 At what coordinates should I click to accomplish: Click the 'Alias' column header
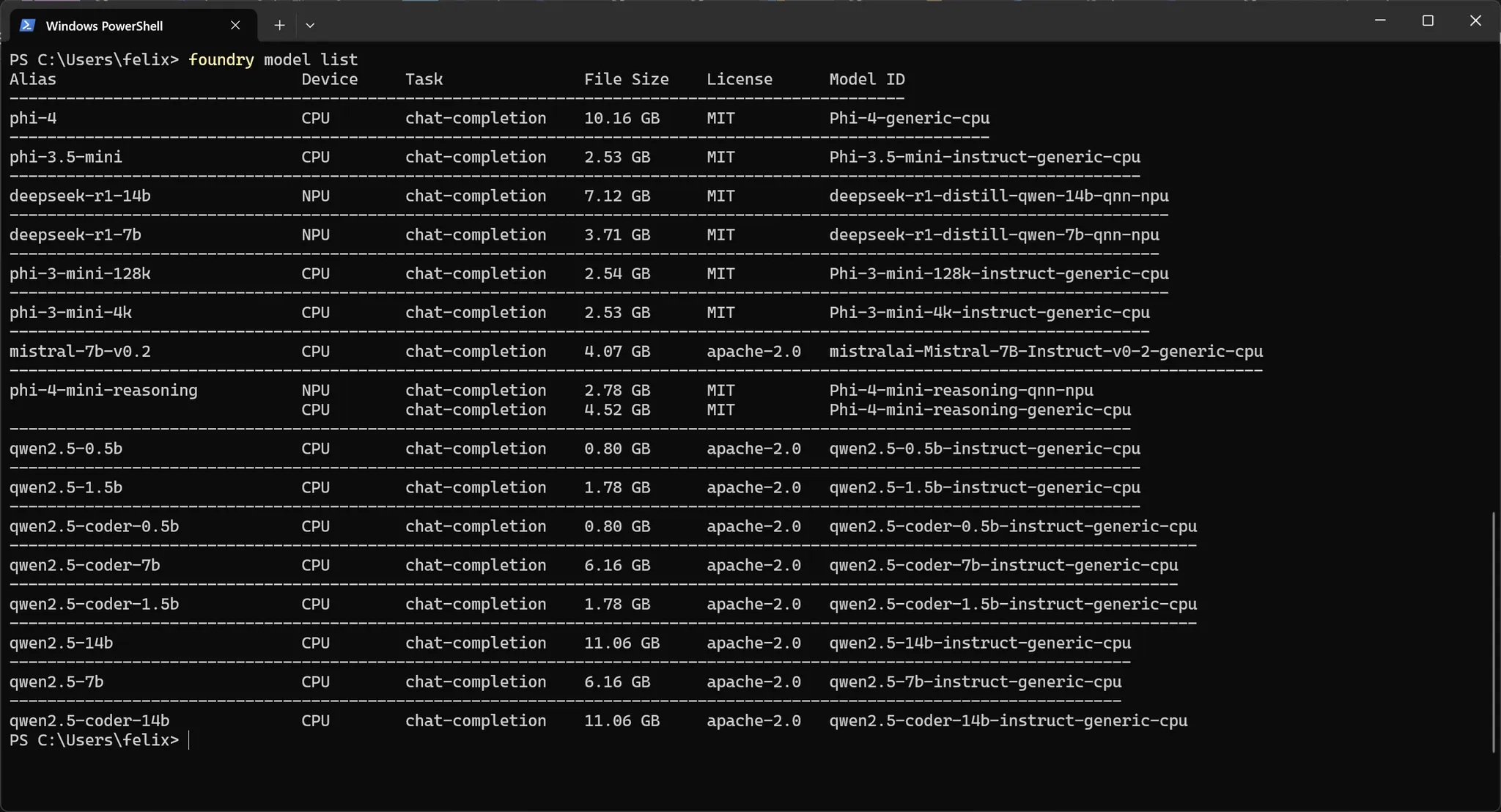(x=33, y=79)
